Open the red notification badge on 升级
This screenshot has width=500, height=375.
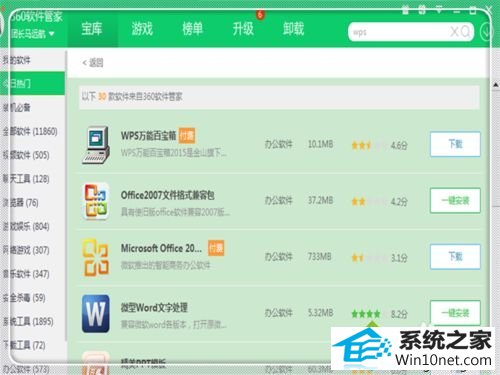(260, 14)
